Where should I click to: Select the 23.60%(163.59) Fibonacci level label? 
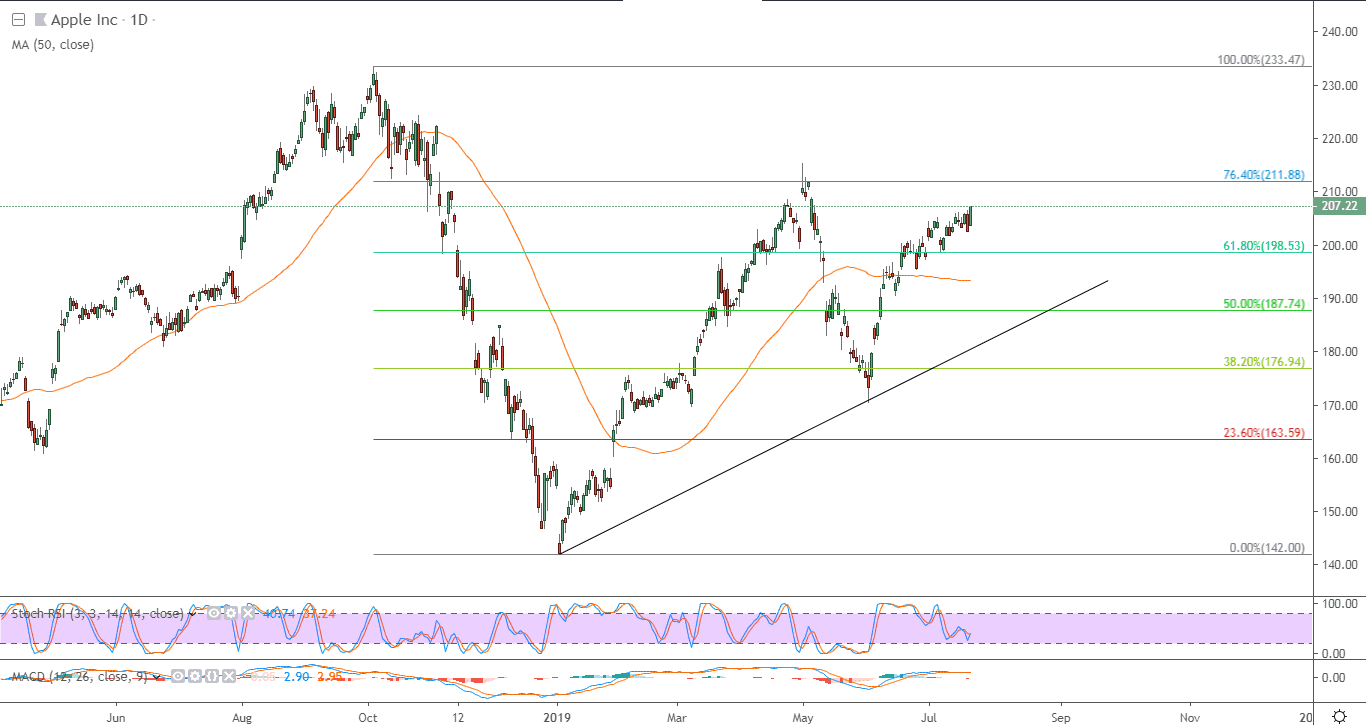[1264, 432]
